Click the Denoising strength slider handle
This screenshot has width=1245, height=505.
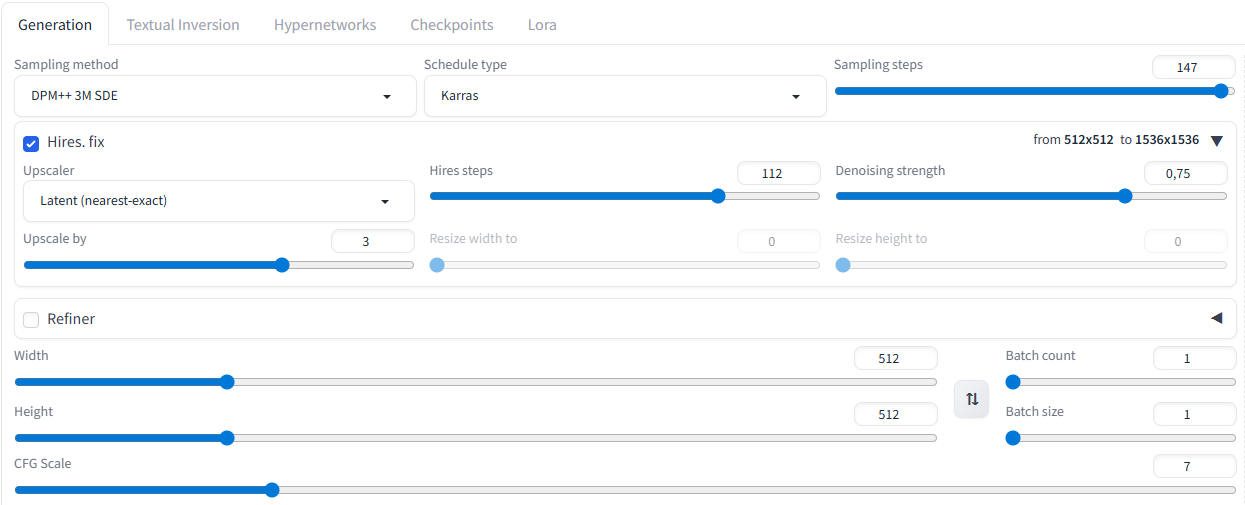click(1125, 196)
